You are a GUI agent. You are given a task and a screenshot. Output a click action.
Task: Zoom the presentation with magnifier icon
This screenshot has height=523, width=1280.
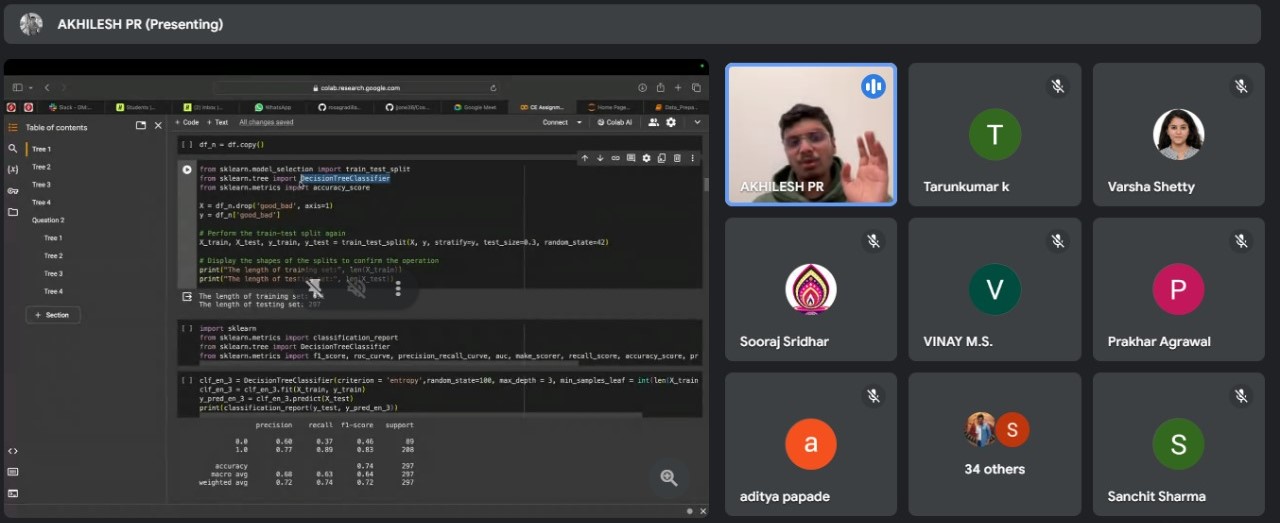pos(669,478)
